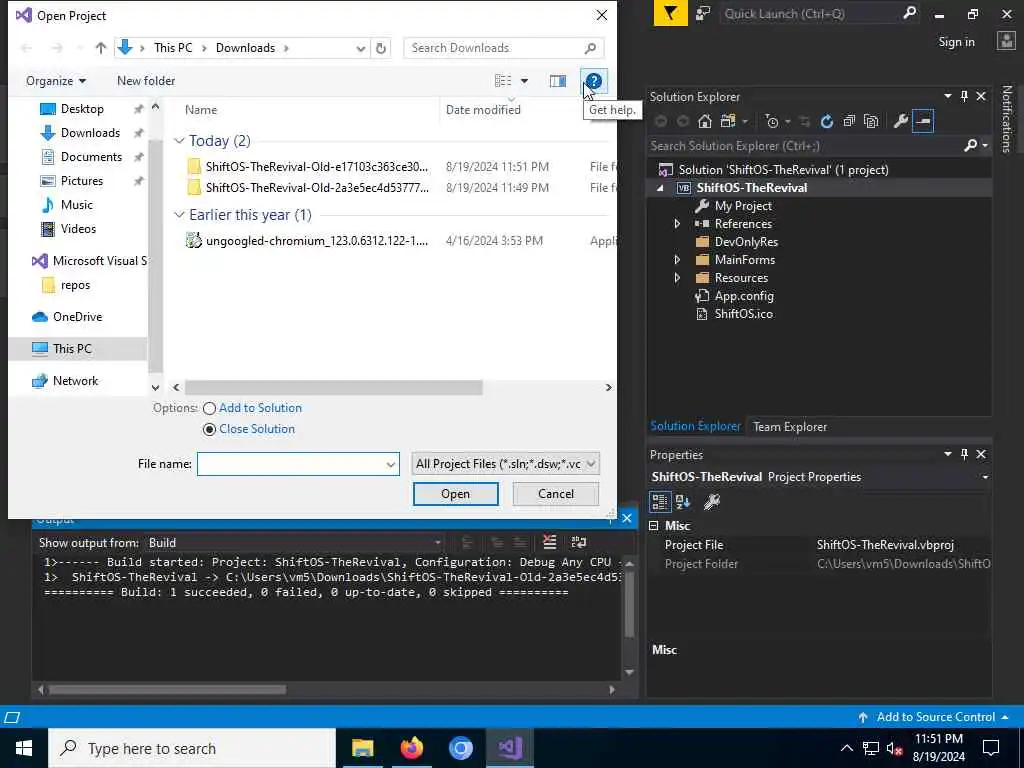The image size is (1024, 768).
Task: Click the Windows Start button
Action: click(24, 748)
